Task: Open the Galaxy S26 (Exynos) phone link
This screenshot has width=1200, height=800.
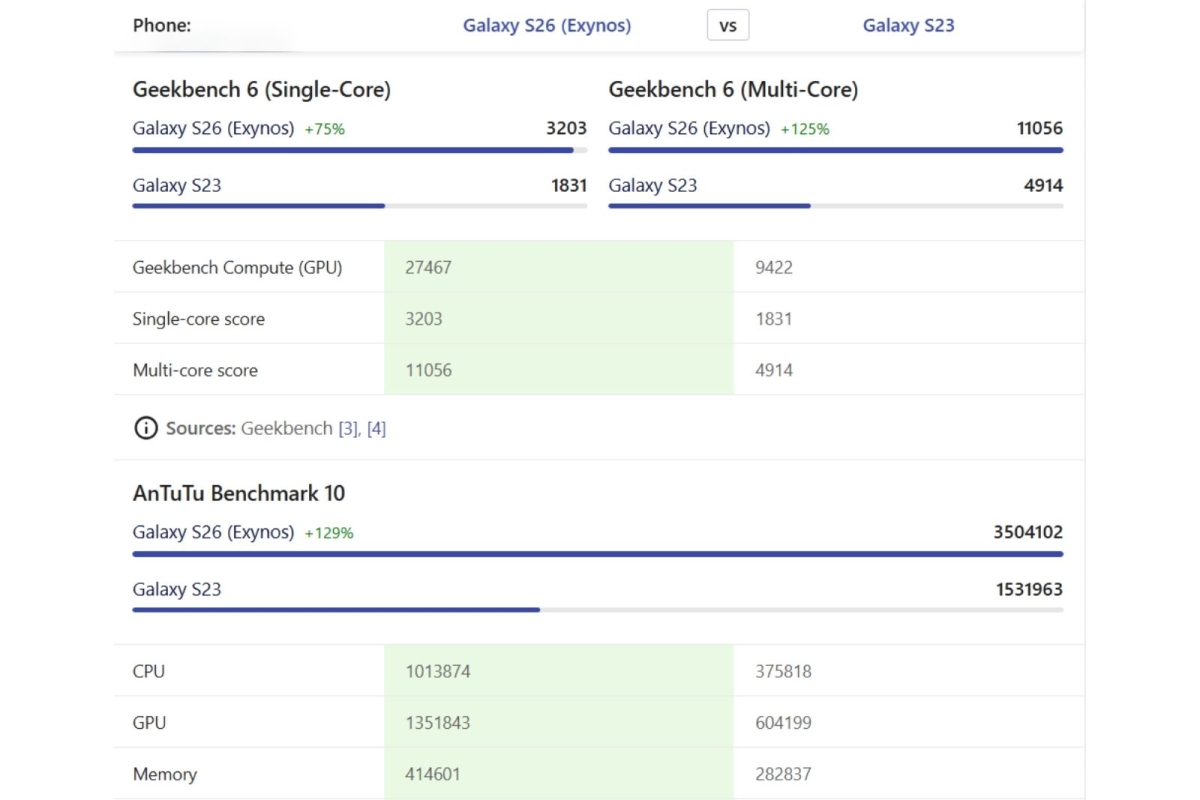Action: click(x=546, y=26)
